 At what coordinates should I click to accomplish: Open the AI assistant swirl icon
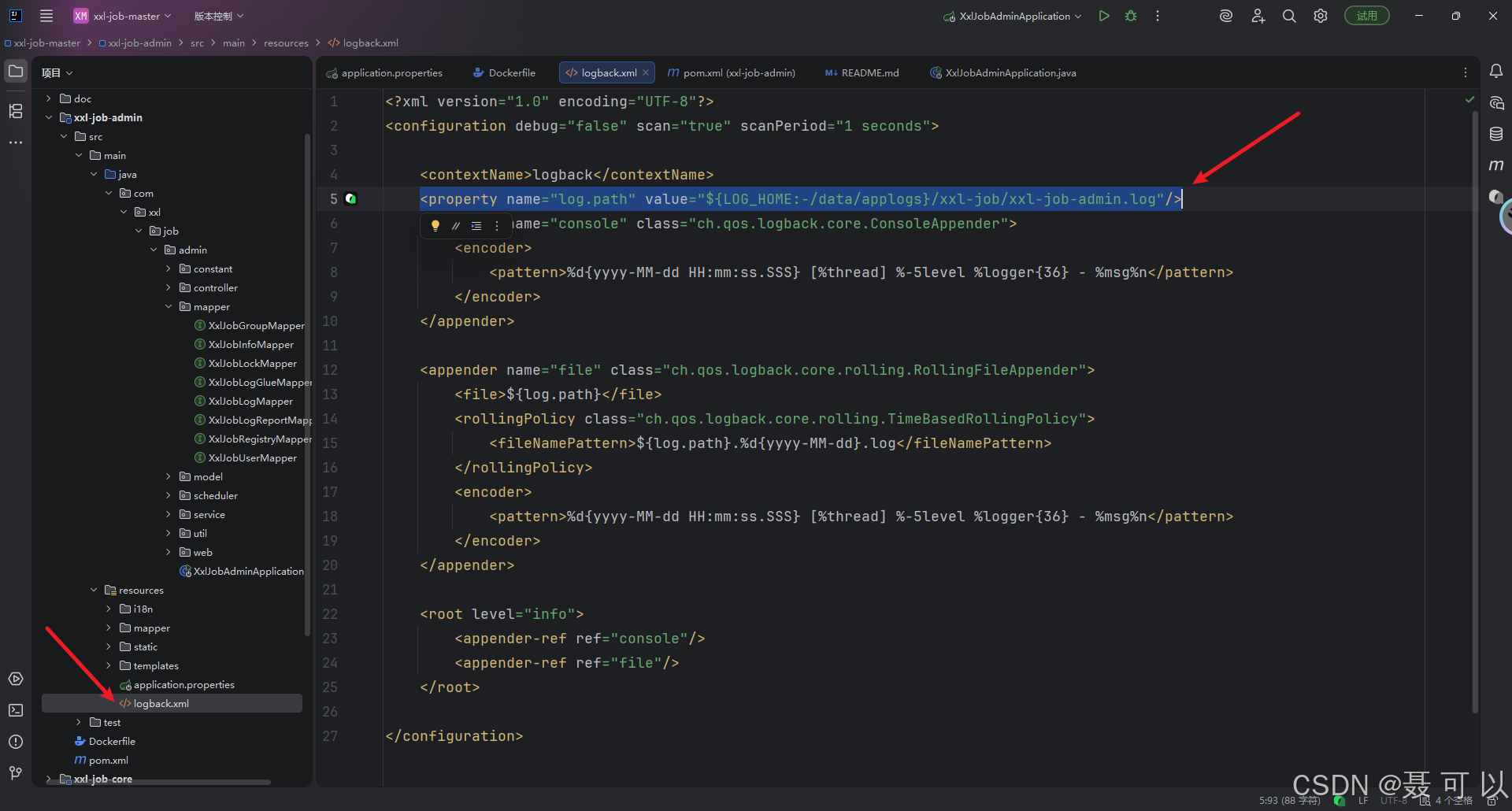pyautogui.click(x=1226, y=16)
